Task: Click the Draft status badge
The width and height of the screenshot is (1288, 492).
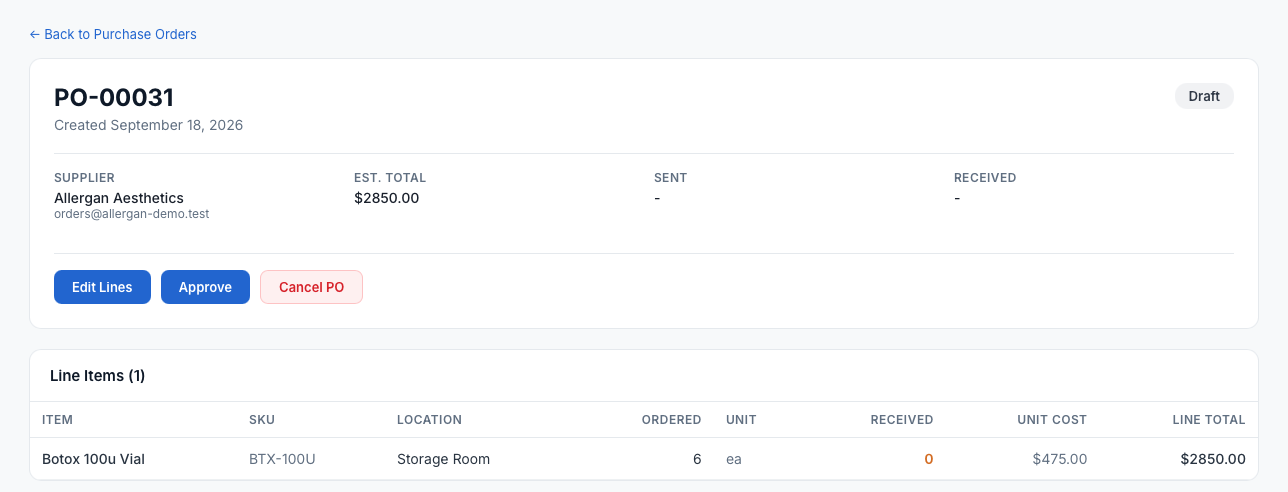Action: [x=1204, y=96]
